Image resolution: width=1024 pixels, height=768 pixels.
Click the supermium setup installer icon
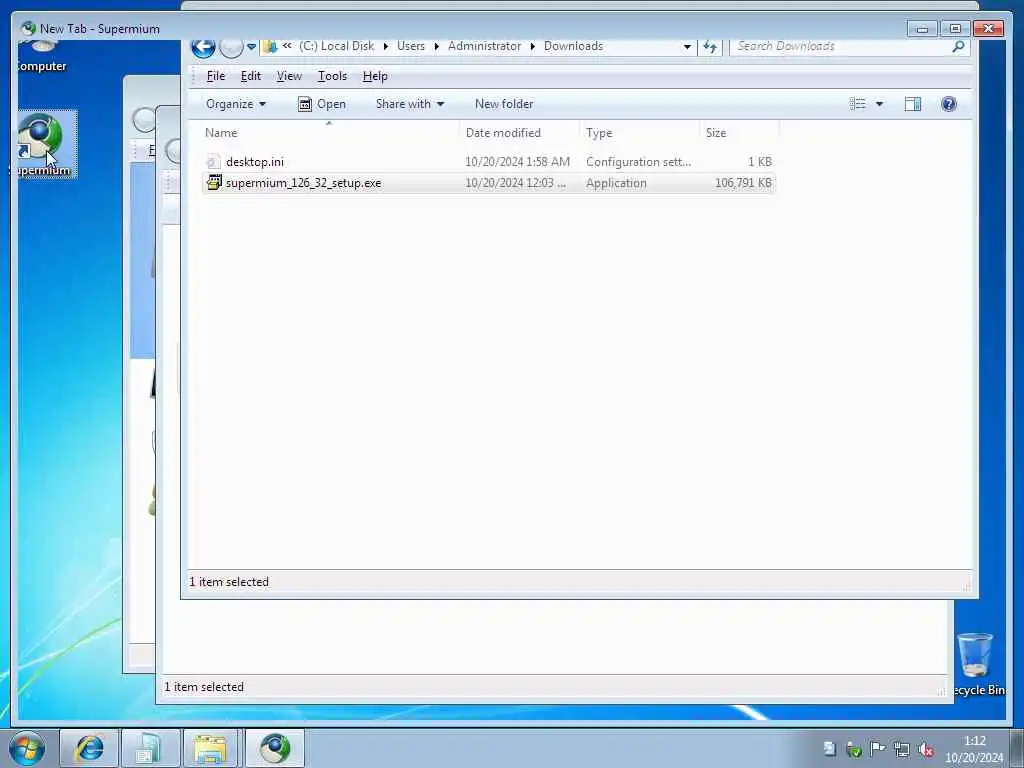point(214,182)
